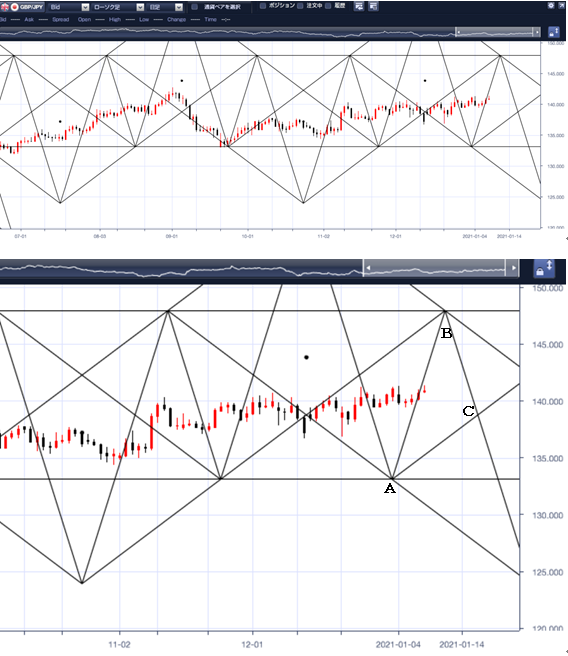
Task: Click the top overview range slider window
Action: click(496, 32)
